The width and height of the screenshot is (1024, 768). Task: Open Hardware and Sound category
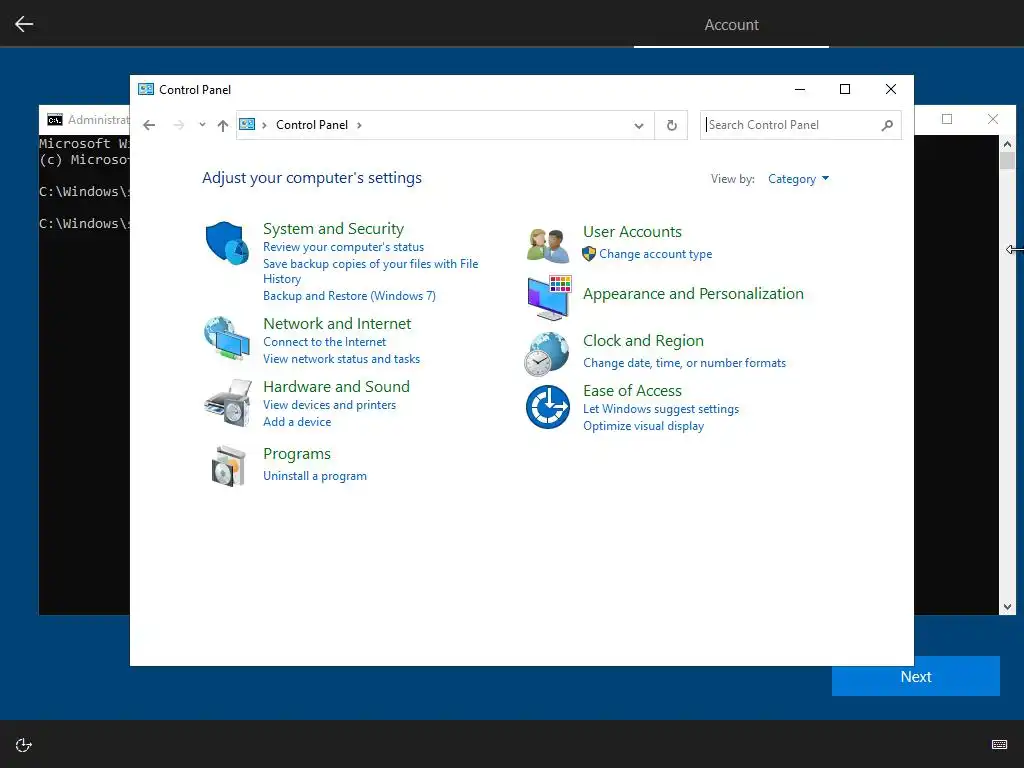[336, 387]
